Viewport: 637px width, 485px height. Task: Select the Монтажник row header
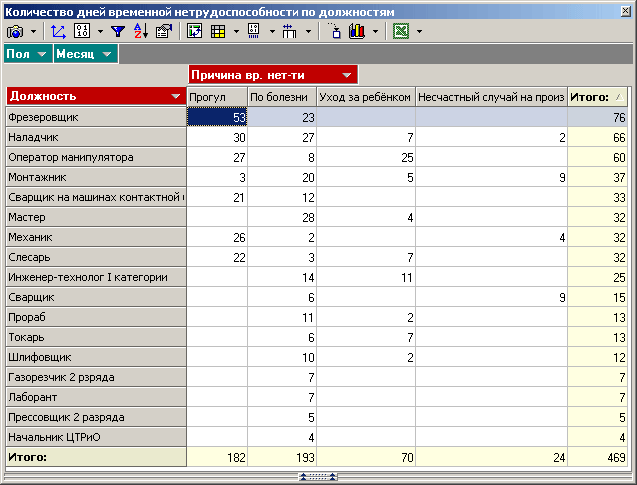click(x=96, y=177)
